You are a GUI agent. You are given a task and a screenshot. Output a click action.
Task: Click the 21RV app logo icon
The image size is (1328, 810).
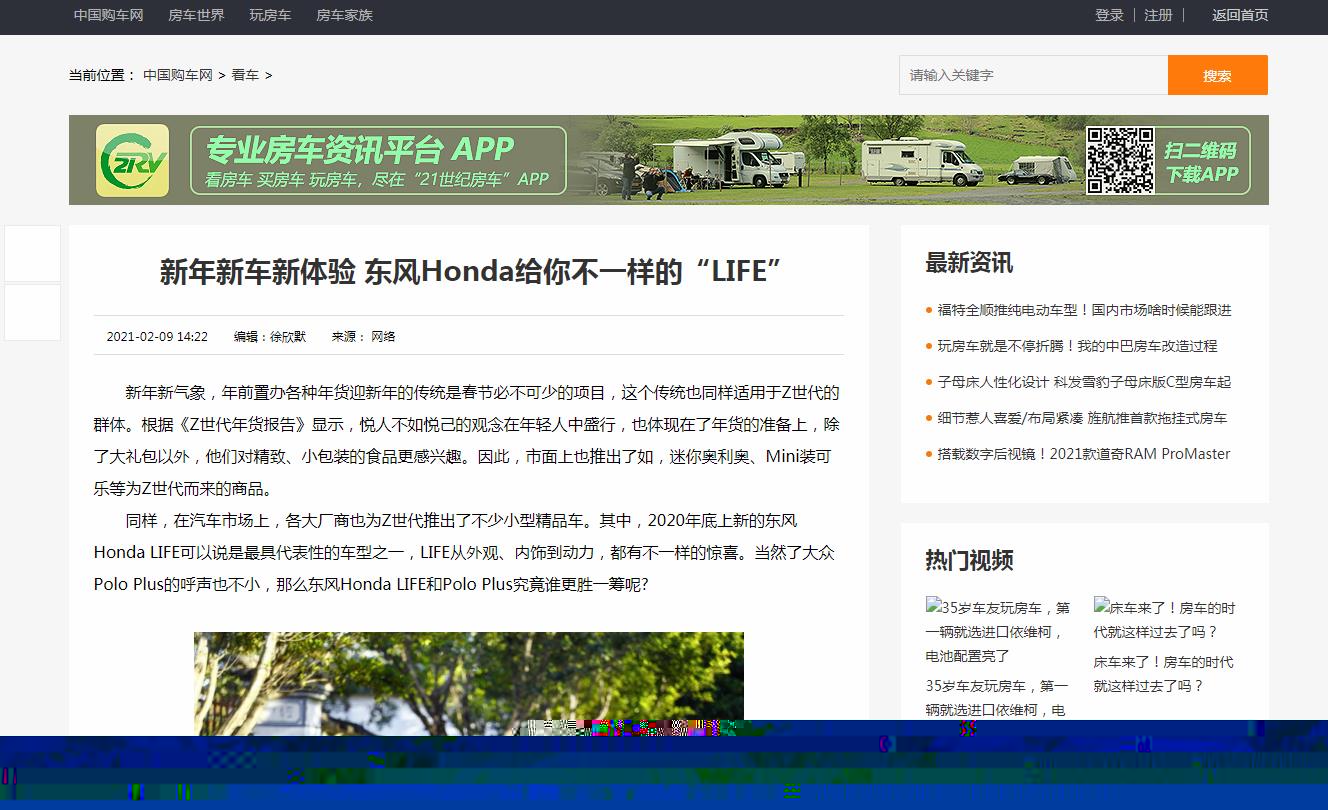(132, 160)
